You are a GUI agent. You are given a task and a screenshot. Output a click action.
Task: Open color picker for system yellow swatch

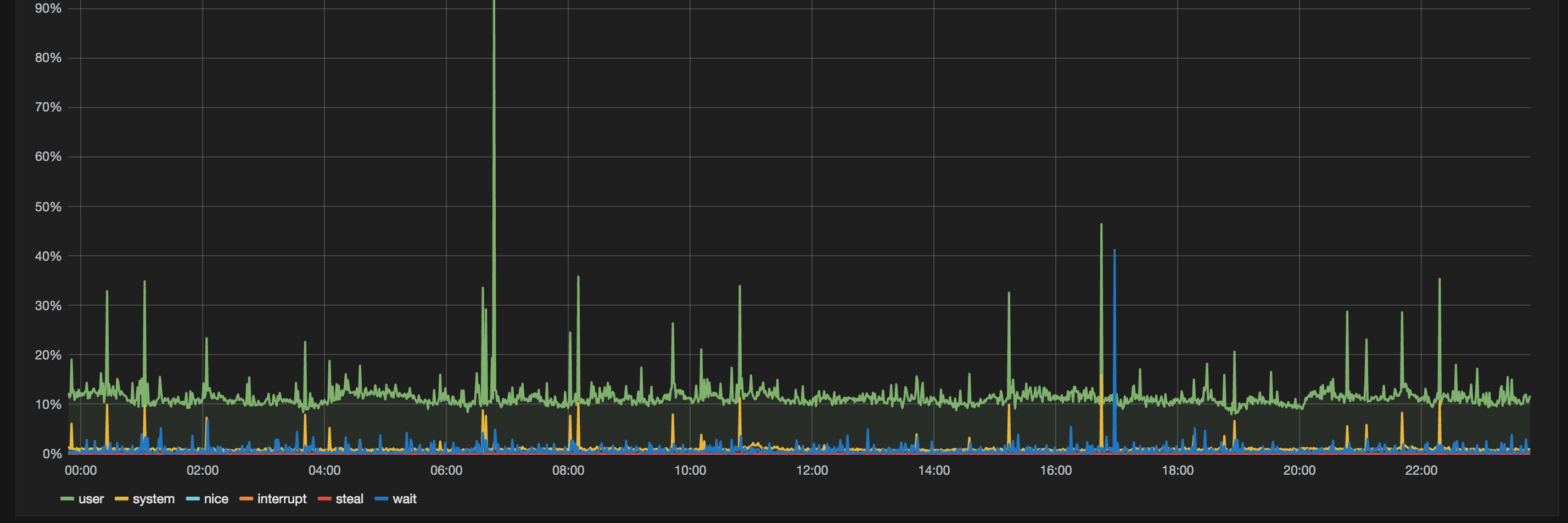(x=121, y=499)
